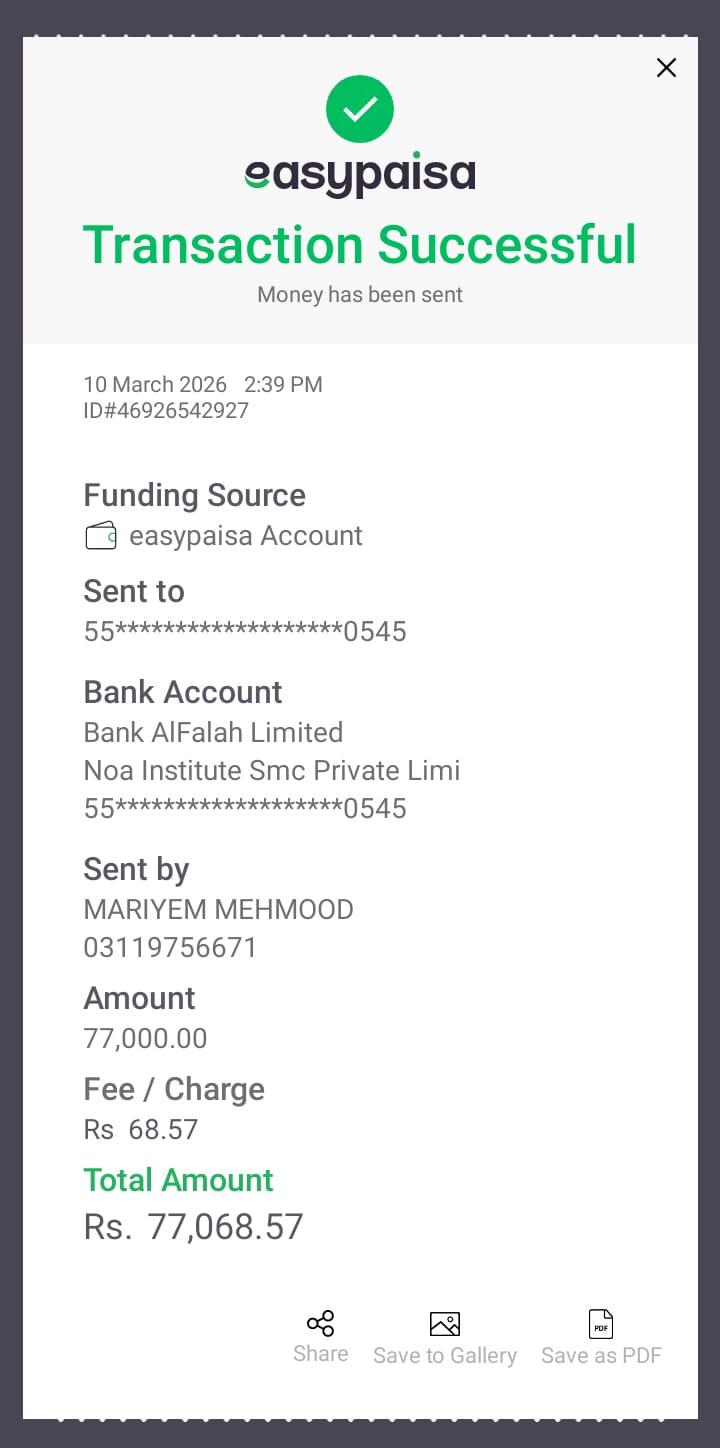Click the fee value Rs 68.57
Image resolution: width=720 pixels, height=1448 pixels.
coord(141,1130)
